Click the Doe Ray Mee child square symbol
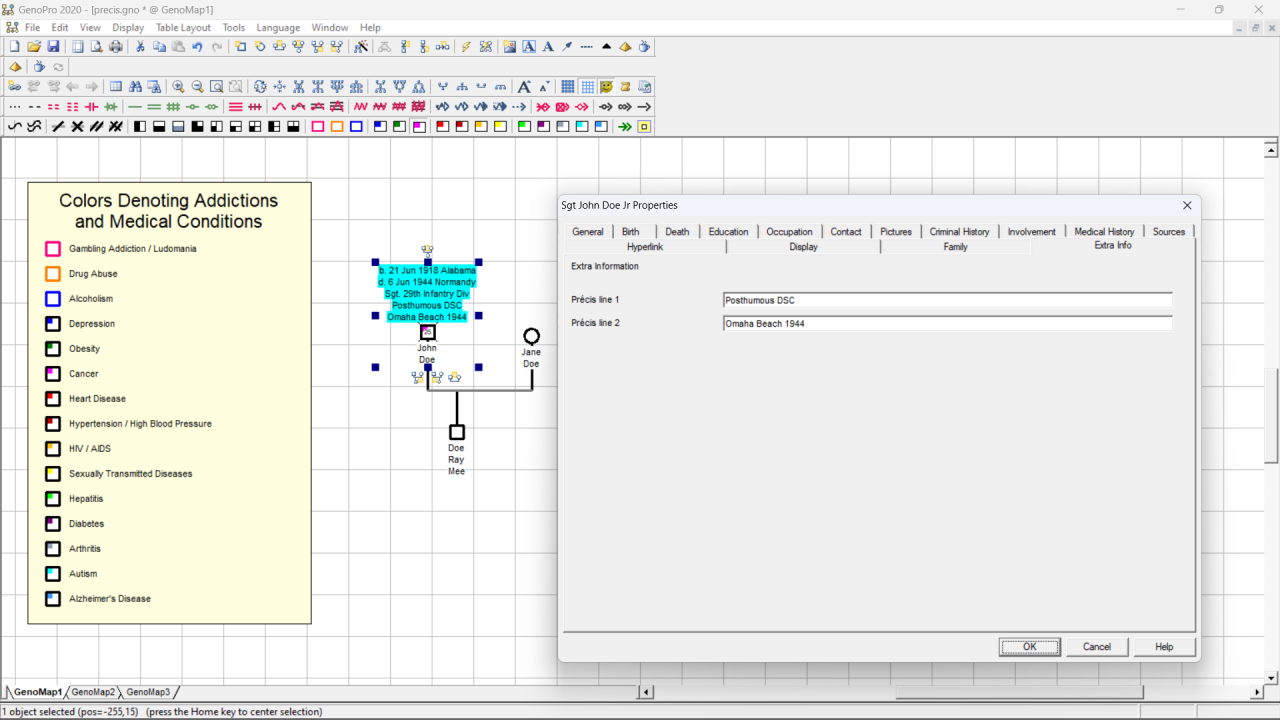1280x720 pixels. (x=457, y=432)
